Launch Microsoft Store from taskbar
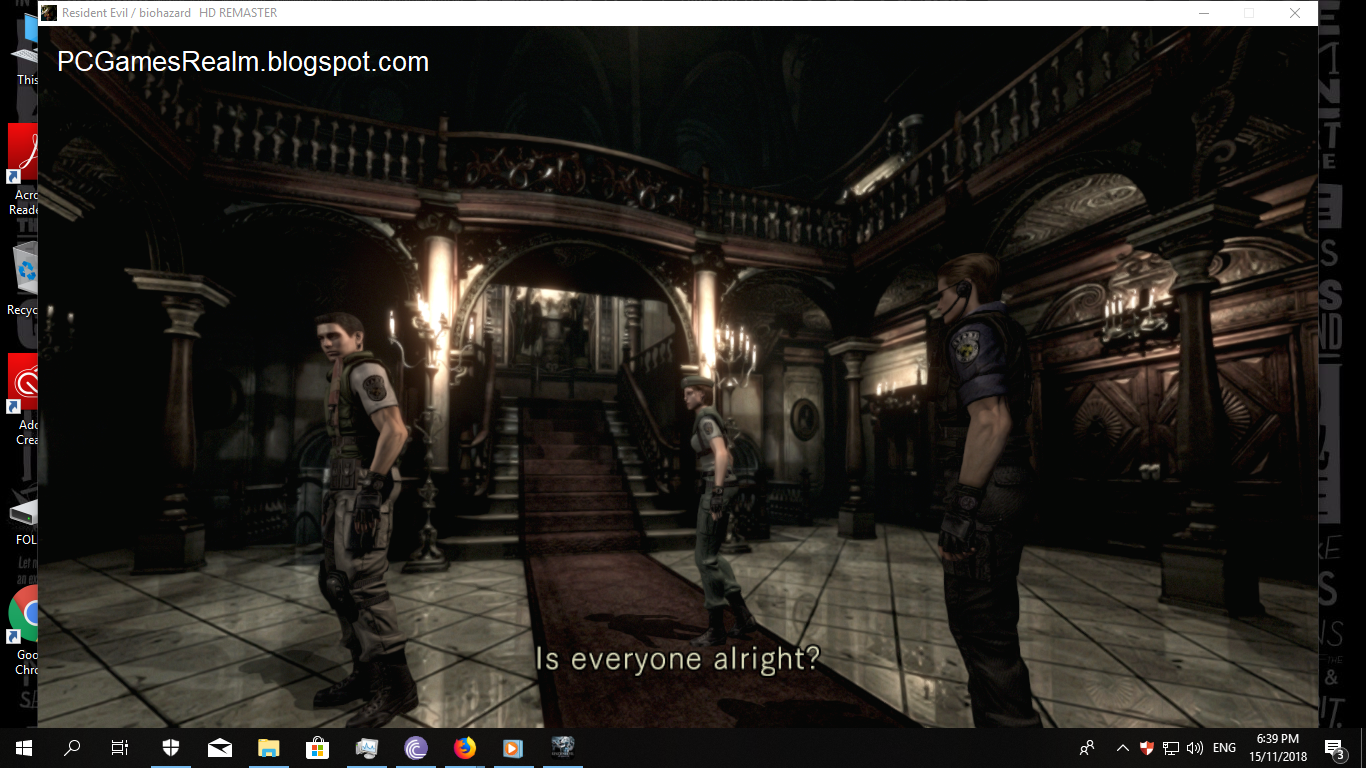1366x768 pixels. pos(317,747)
